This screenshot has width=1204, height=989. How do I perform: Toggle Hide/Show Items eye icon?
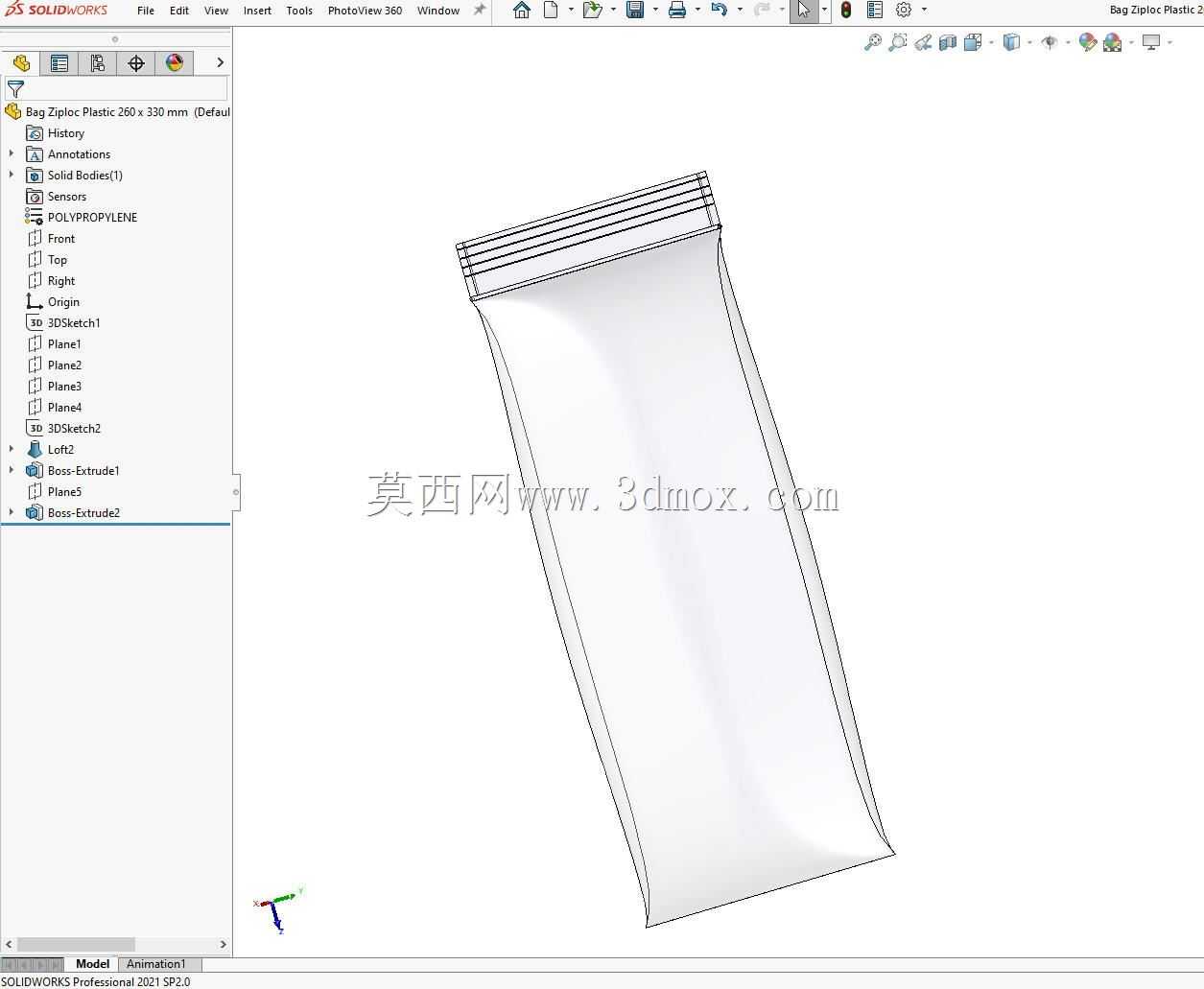coord(1050,42)
